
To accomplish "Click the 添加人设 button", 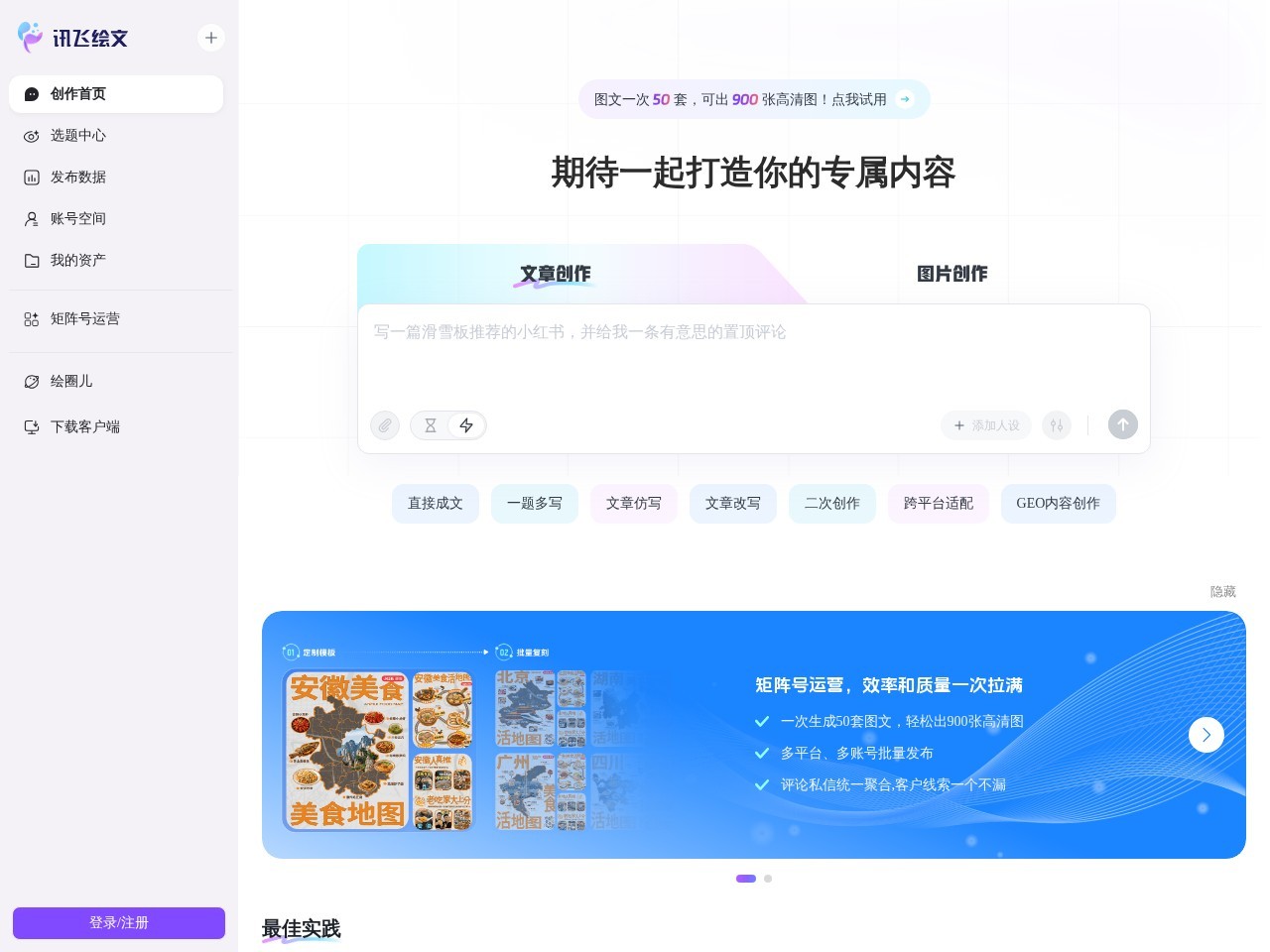I will coord(986,425).
